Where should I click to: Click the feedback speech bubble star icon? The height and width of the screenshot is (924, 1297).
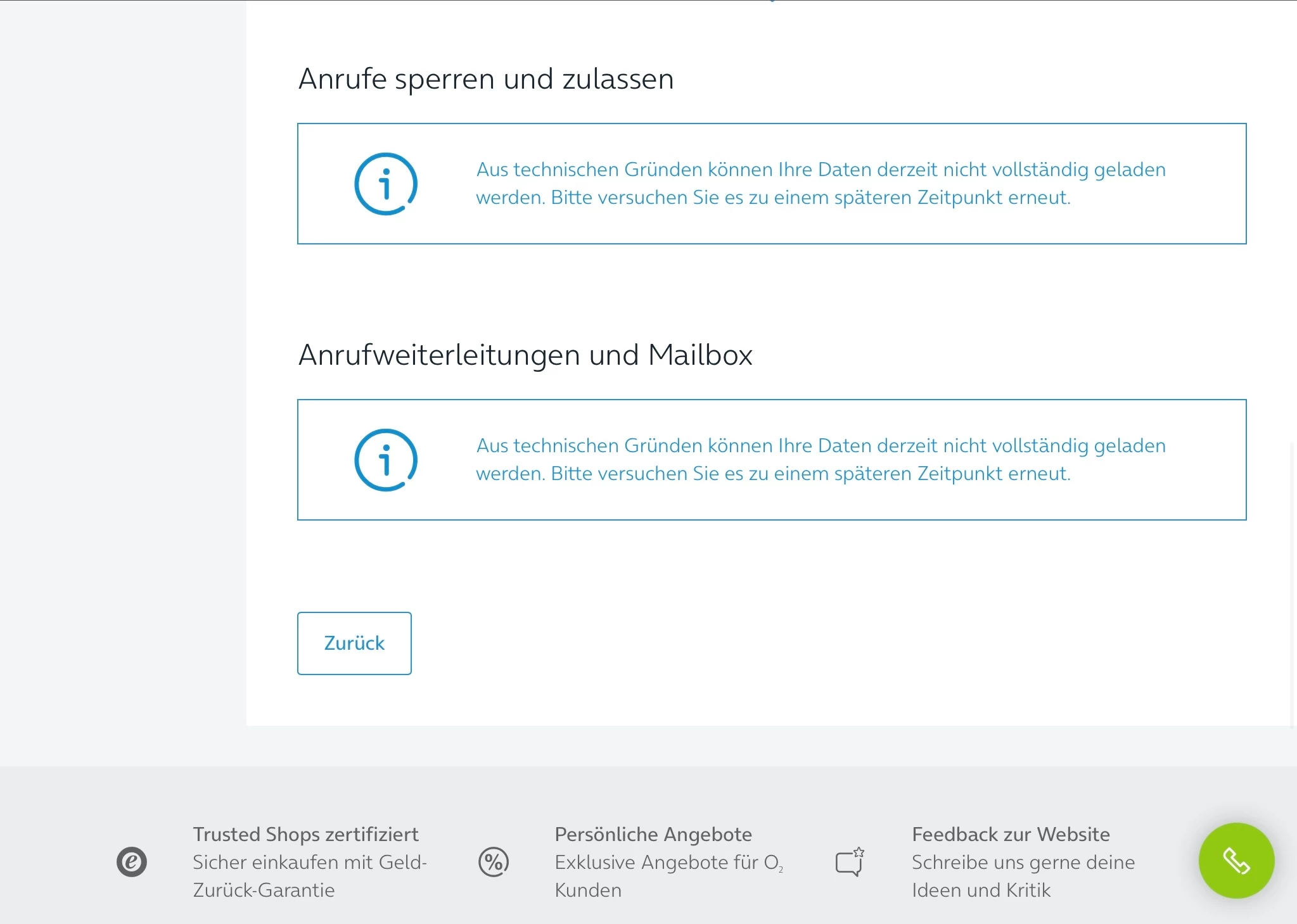(x=849, y=862)
